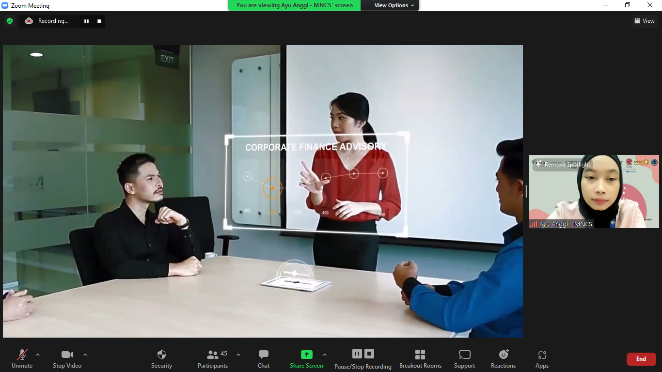The width and height of the screenshot is (662, 372).
Task: Expand share options arrow beside Share Screen
Action: (325, 355)
